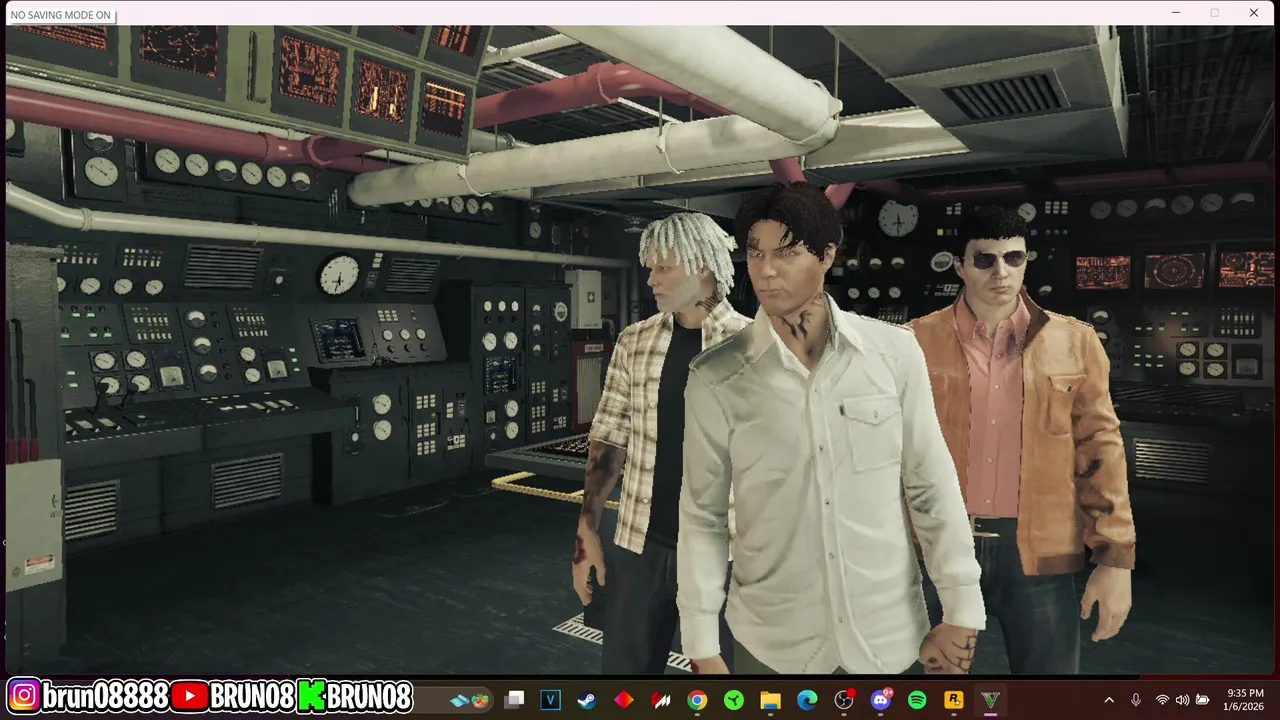Select the GTA V taskbar icon
This screenshot has height=720, width=1280.
991,700
